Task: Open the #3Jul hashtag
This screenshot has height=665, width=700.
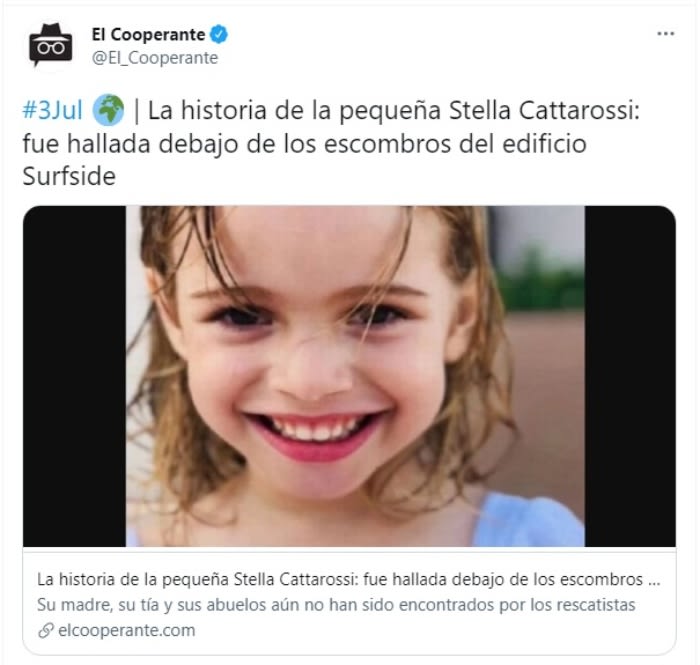Action: [x=53, y=110]
